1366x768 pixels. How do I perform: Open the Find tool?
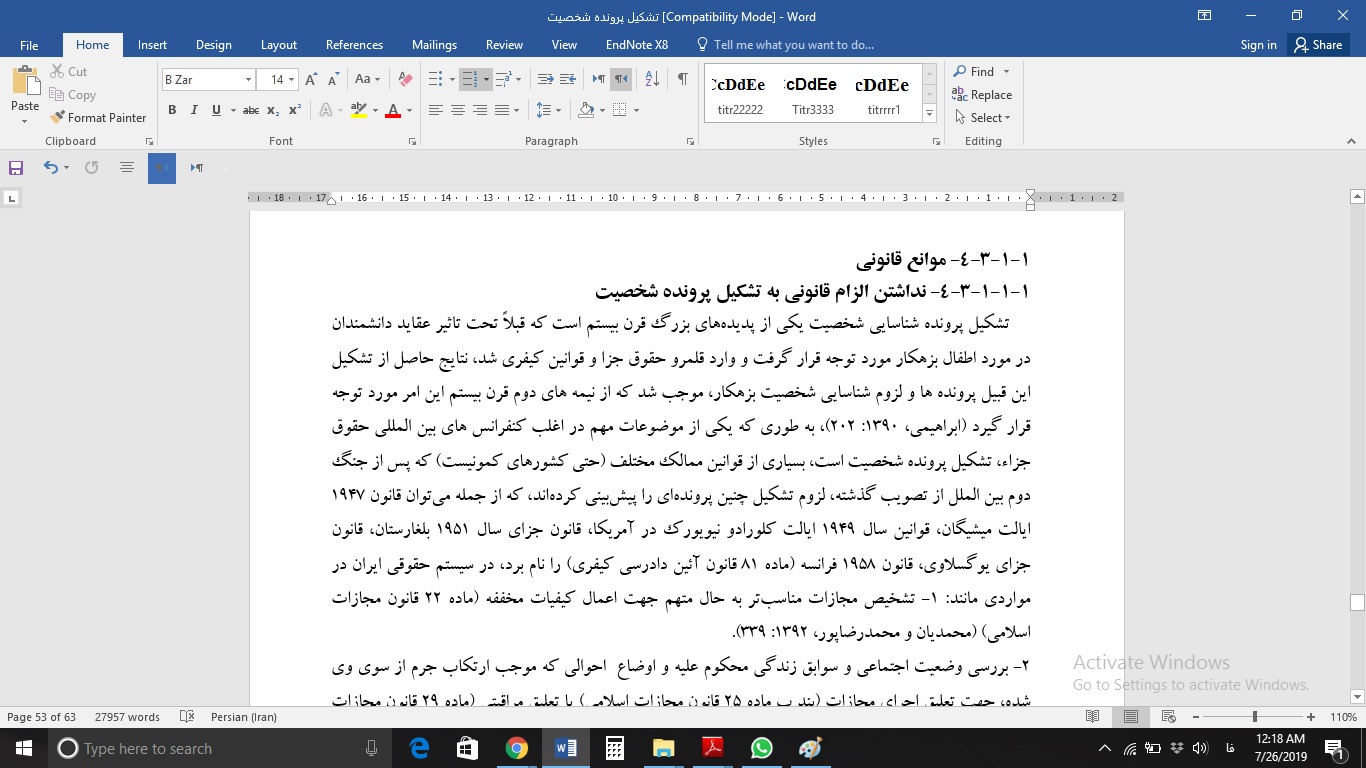click(x=978, y=71)
